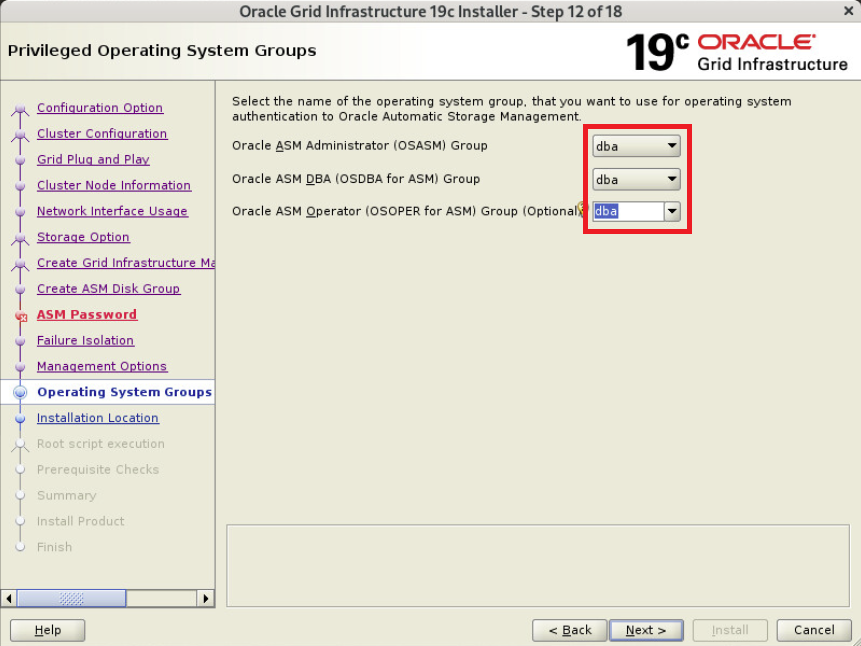
Task: Click the Oracle ASM Administrator (OSASM) Group label
Action: [x=360, y=146]
